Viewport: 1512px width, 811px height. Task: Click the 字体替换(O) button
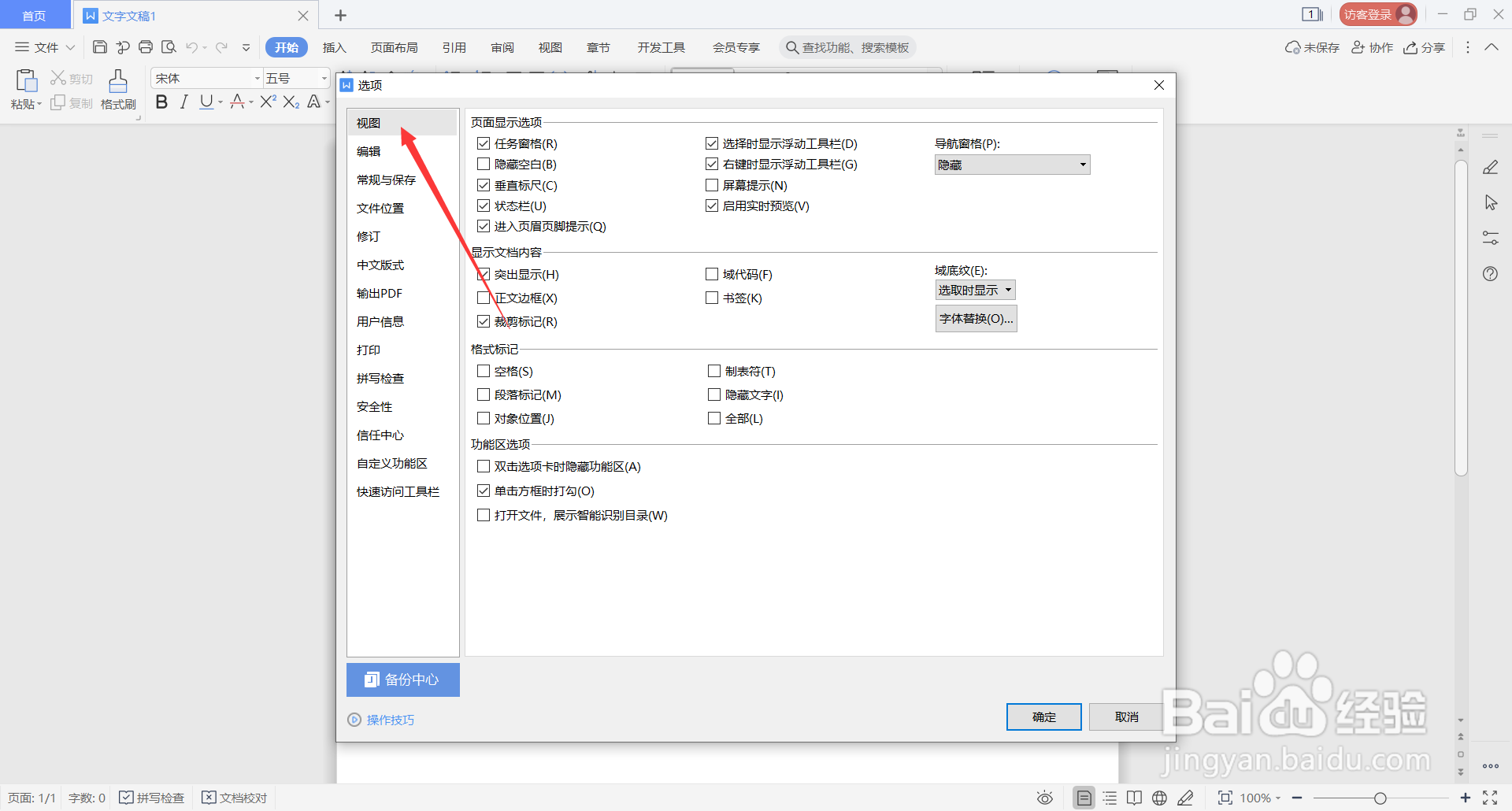[x=976, y=318]
